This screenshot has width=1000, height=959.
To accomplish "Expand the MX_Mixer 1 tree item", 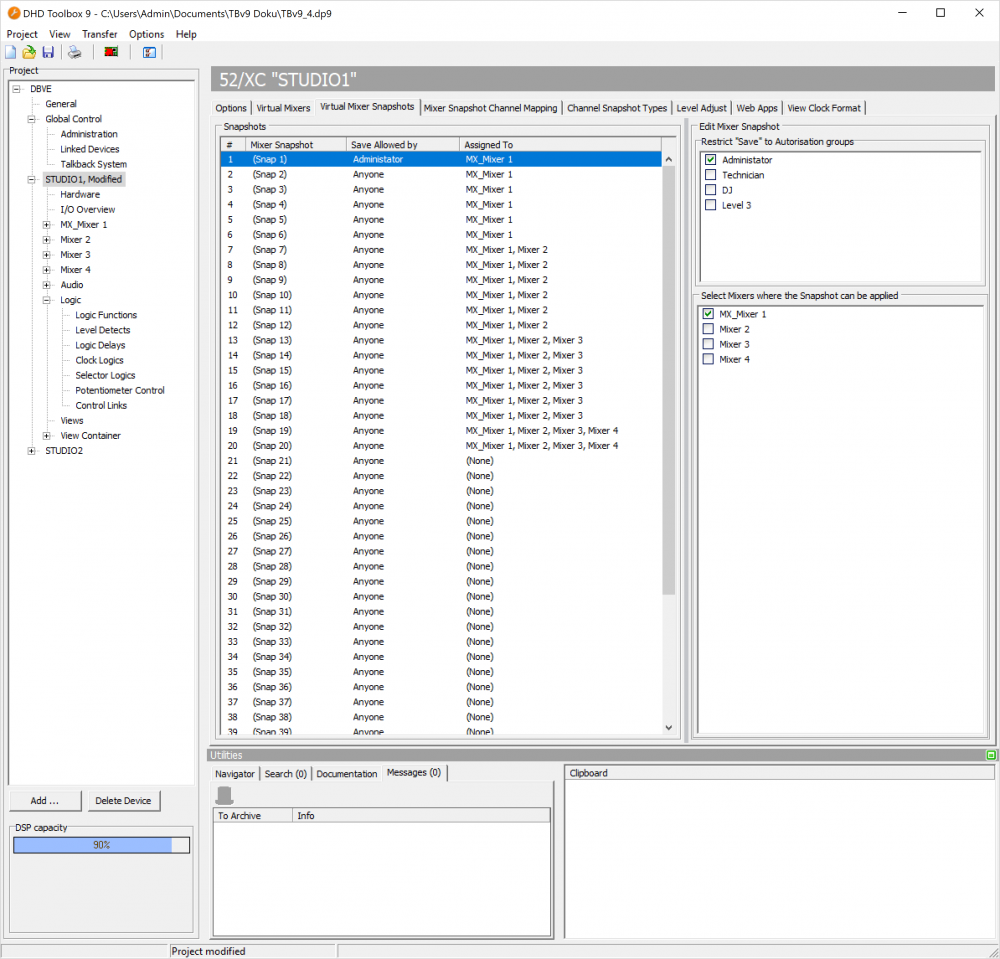I will click(x=44, y=224).
